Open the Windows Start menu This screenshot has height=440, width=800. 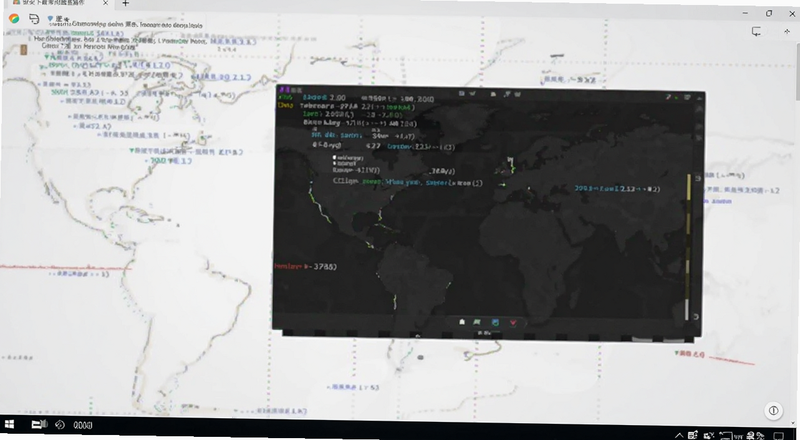(x=9, y=425)
